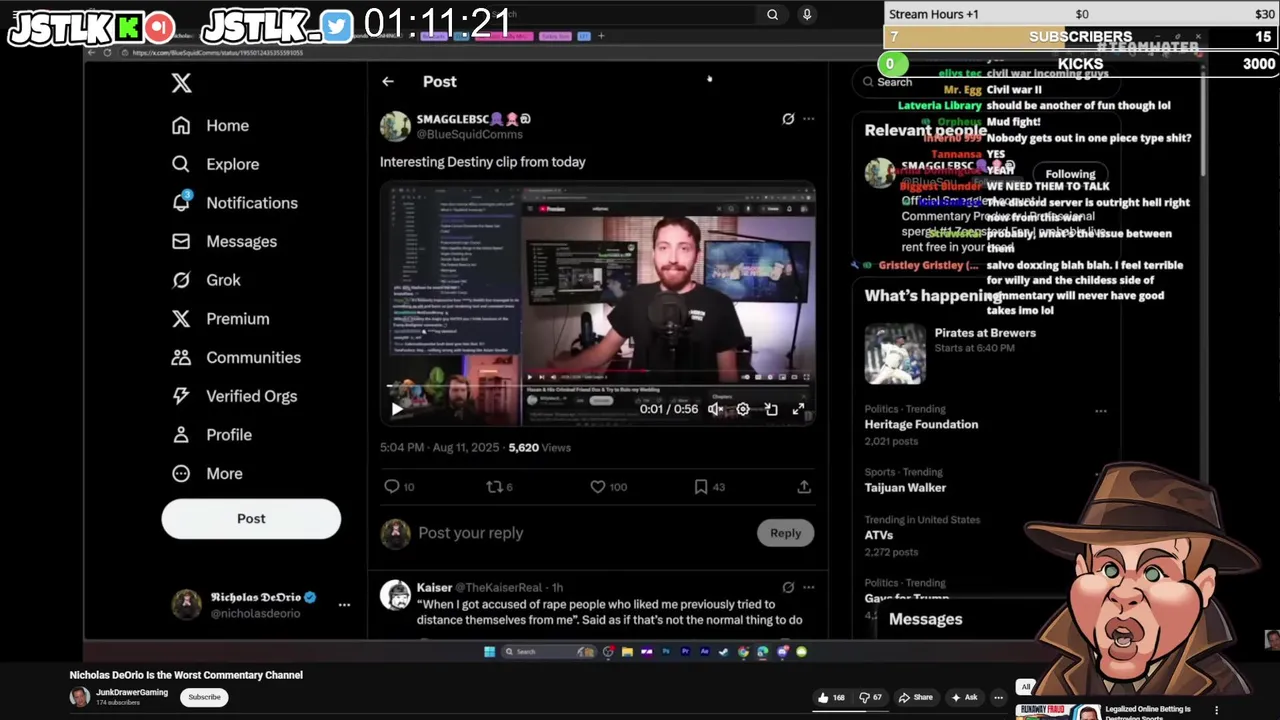Open Messages in X sidebar
This screenshot has width=1280, height=720.
224,241
